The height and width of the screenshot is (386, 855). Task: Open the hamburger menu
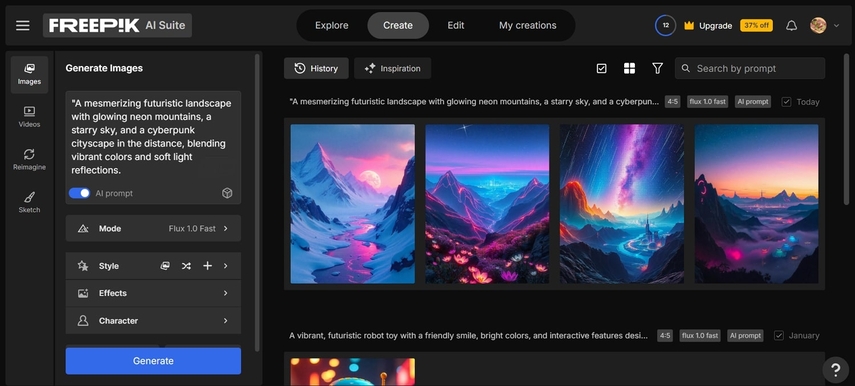click(23, 26)
